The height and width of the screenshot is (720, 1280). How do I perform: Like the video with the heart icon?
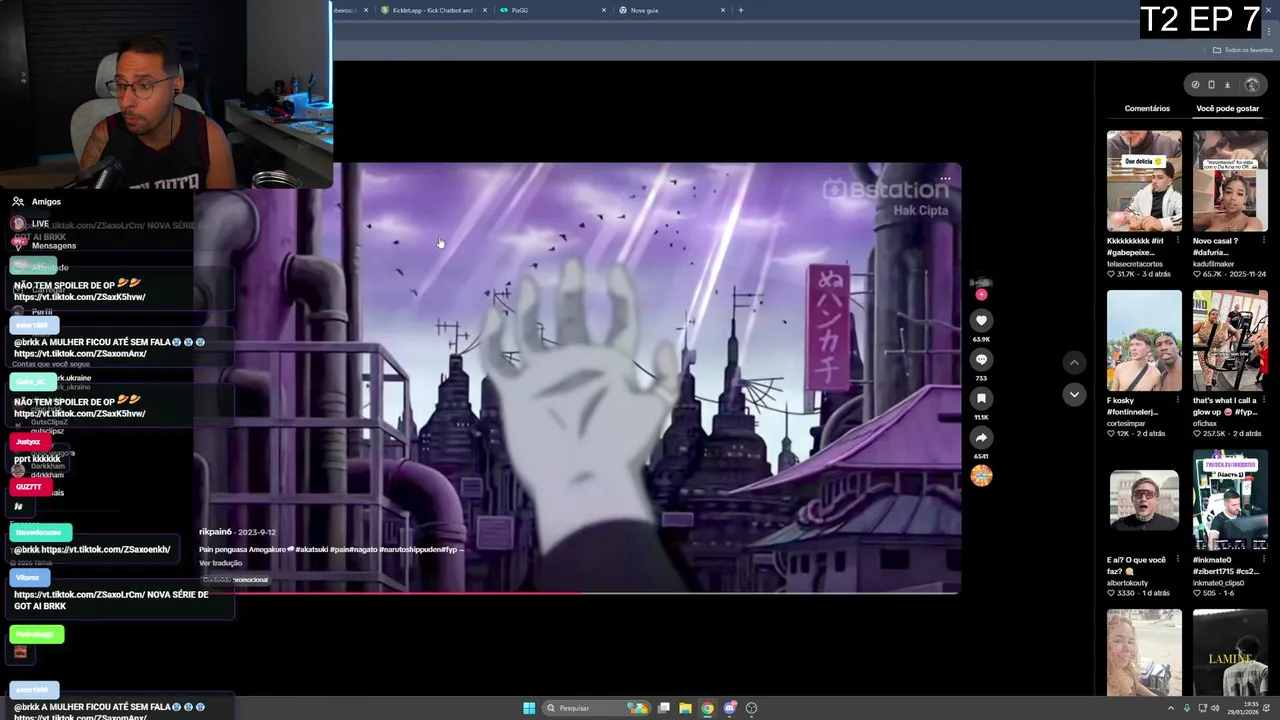pos(981,320)
